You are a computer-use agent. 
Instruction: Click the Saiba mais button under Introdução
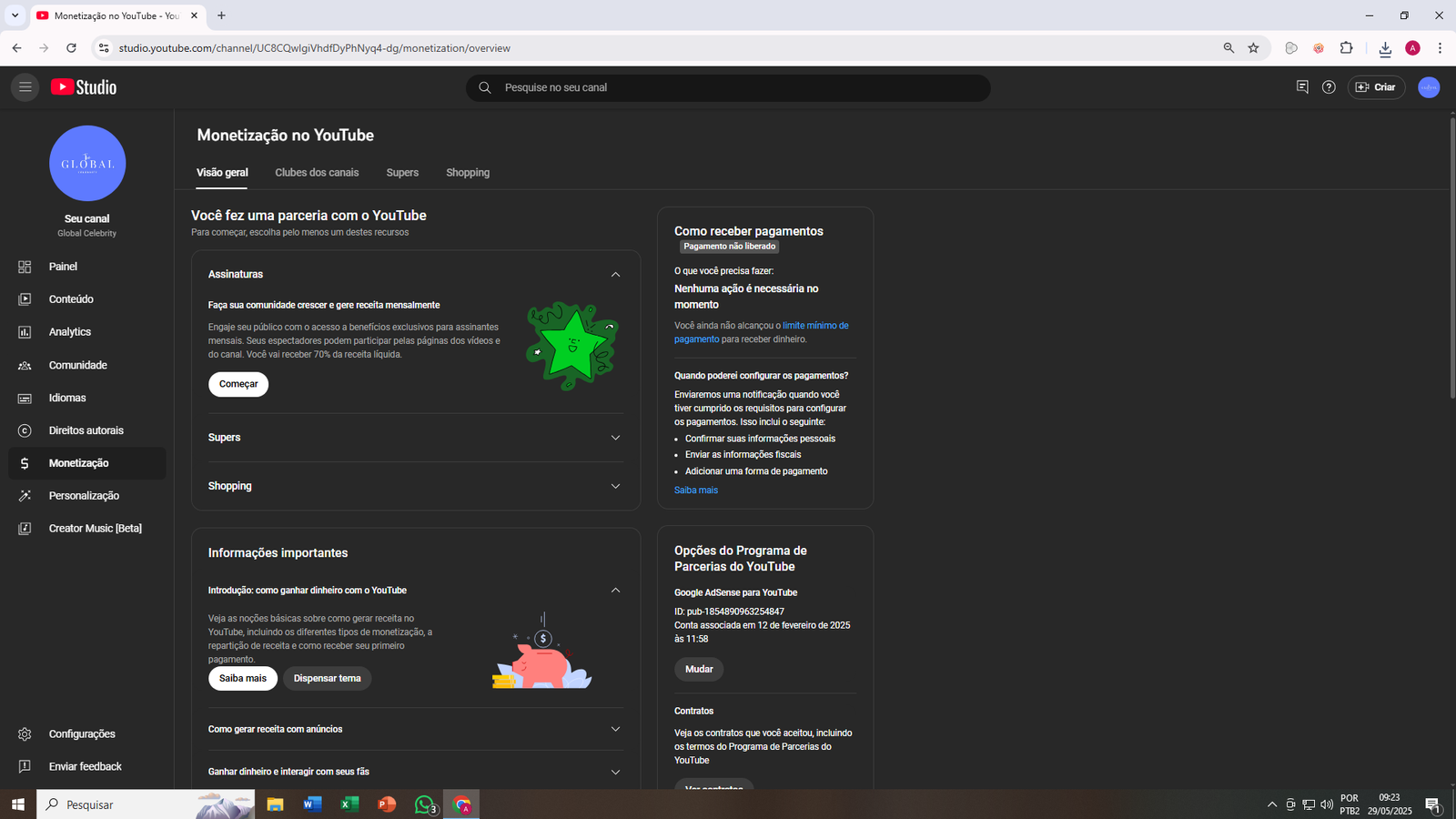pyautogui.click(x=243, y=678)
